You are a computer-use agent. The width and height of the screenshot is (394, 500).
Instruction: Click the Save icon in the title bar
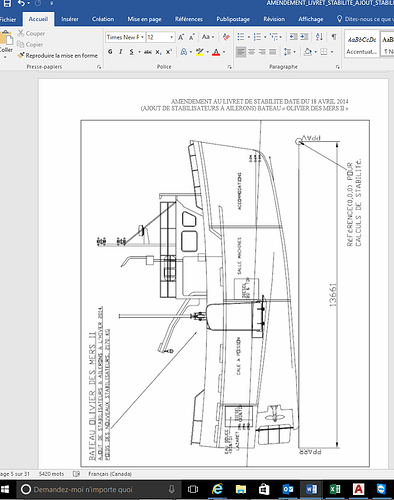pos(7,3)
